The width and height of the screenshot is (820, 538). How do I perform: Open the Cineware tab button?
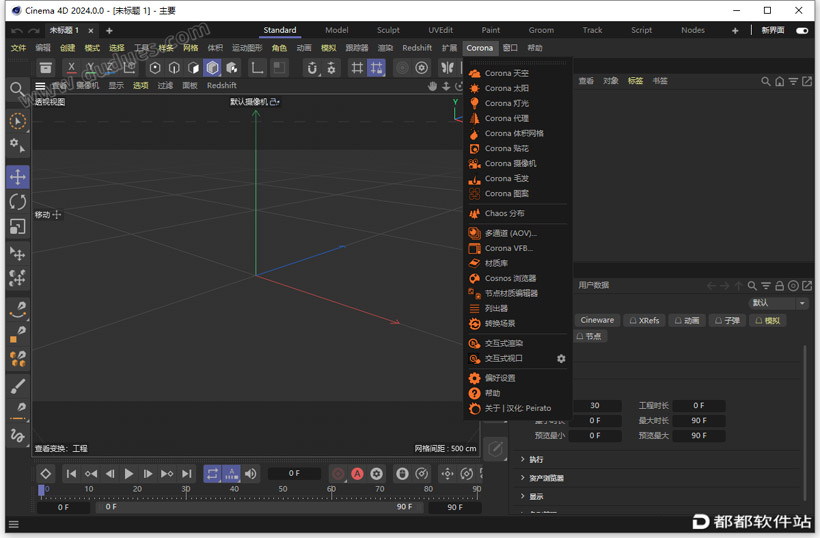coord(597,320)
